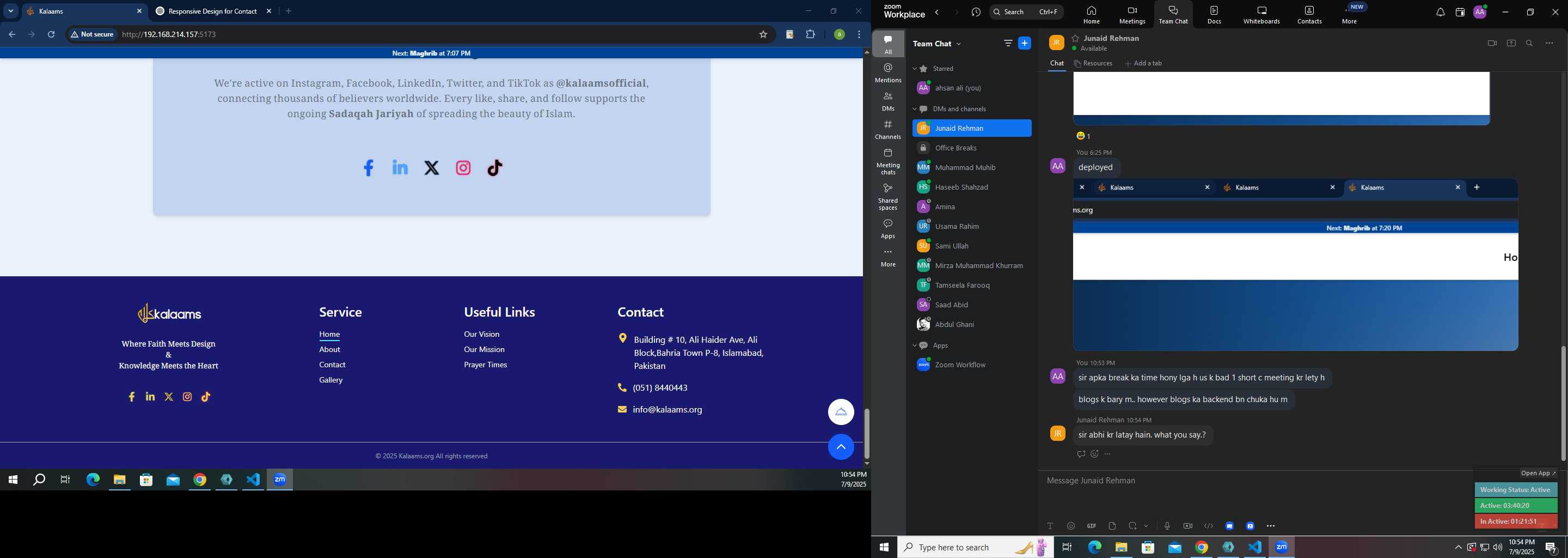This screenshot has height=558, width=1568.
Task: Open the emoji picker in message toolbar
Action: pyautogui.click(x=1071, y=526)
